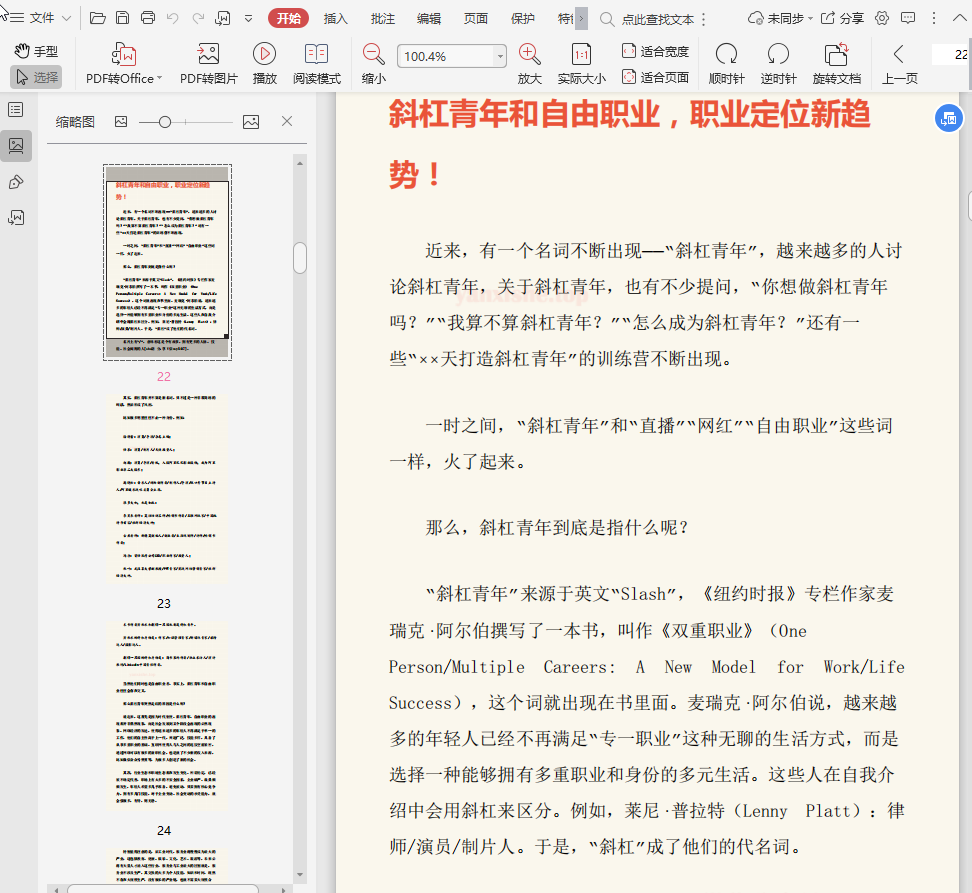Viewport: 972px width, 893px height.
Task: Expand the PDF转Office dropdown
Action: click(x=158, y=79)
